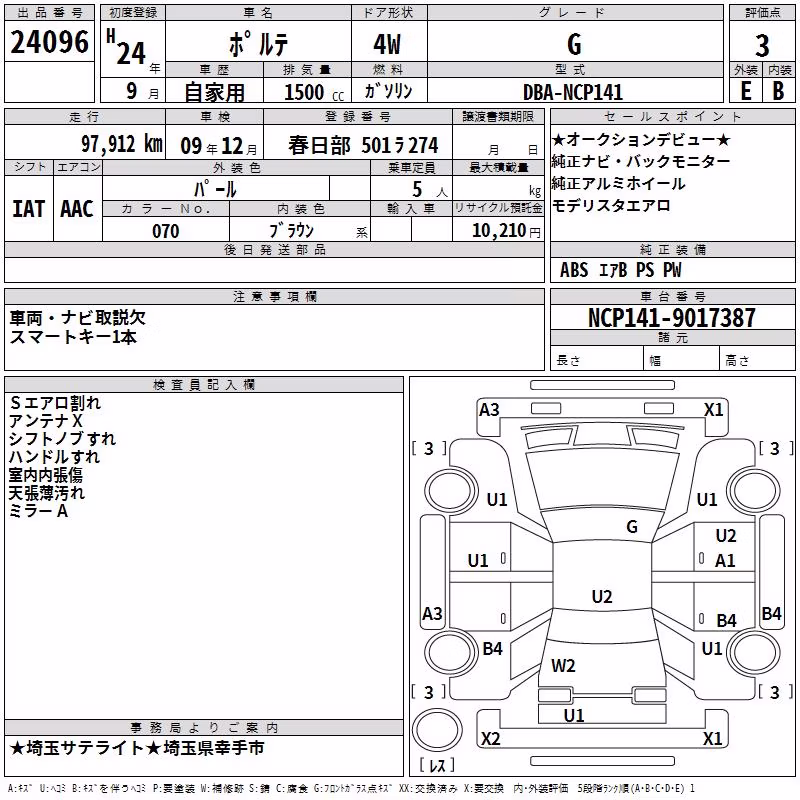
Task: Select the 最大積載量 header
Action: pyautogui.click(x=498, y=167)
